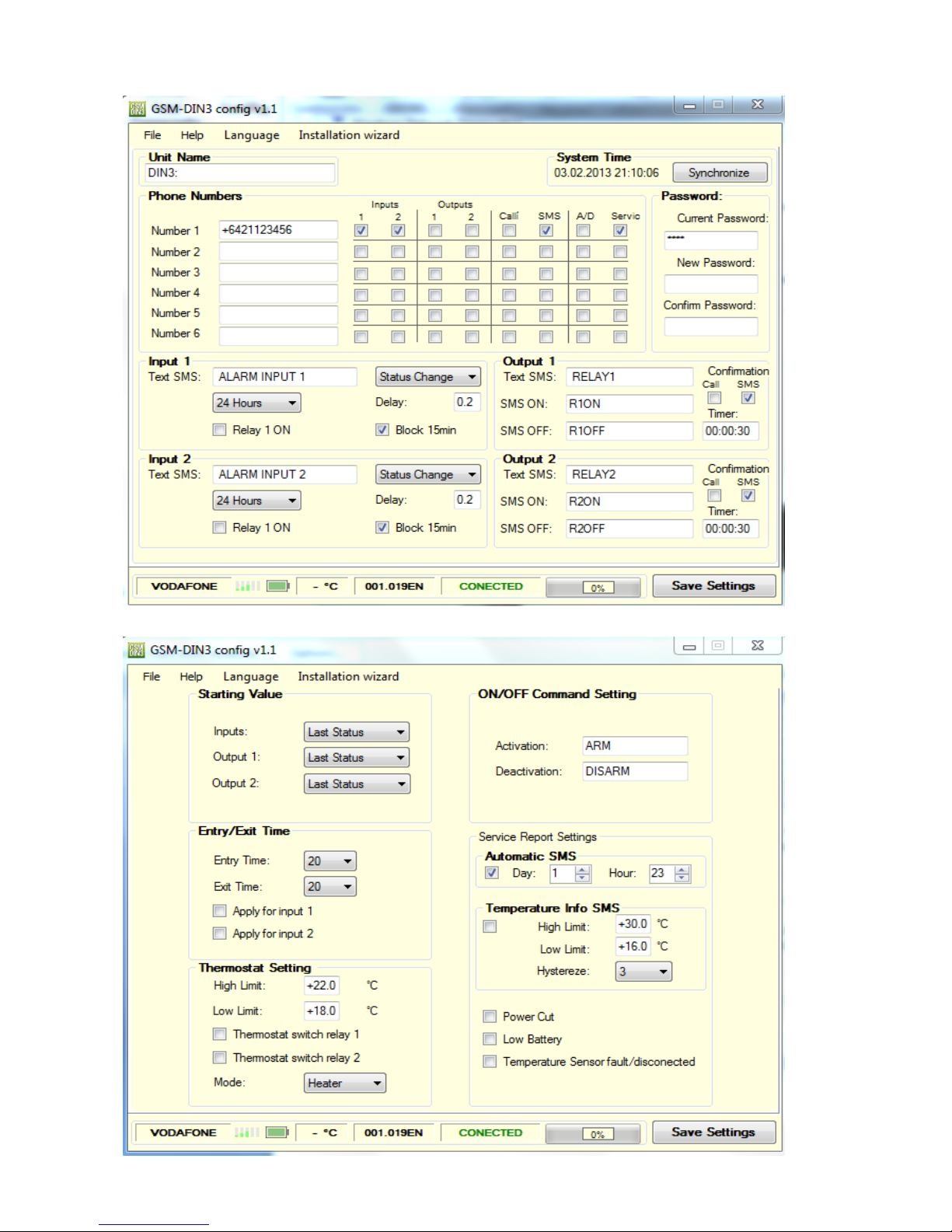The width and height of the screenshot is (952, 1232).
Task: Click signal strength bars in lower window status bar
Action: click(x=246, y=1133)
